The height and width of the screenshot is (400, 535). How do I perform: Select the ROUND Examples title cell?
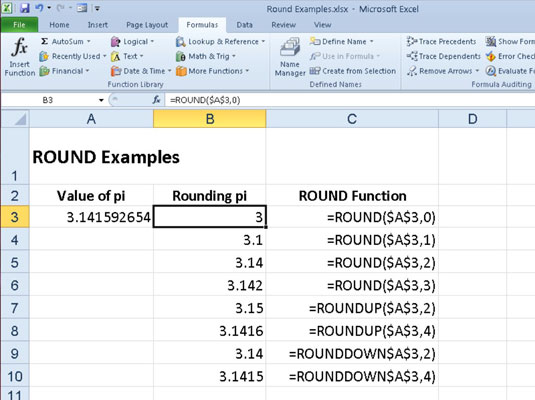[x=91, y=156]
